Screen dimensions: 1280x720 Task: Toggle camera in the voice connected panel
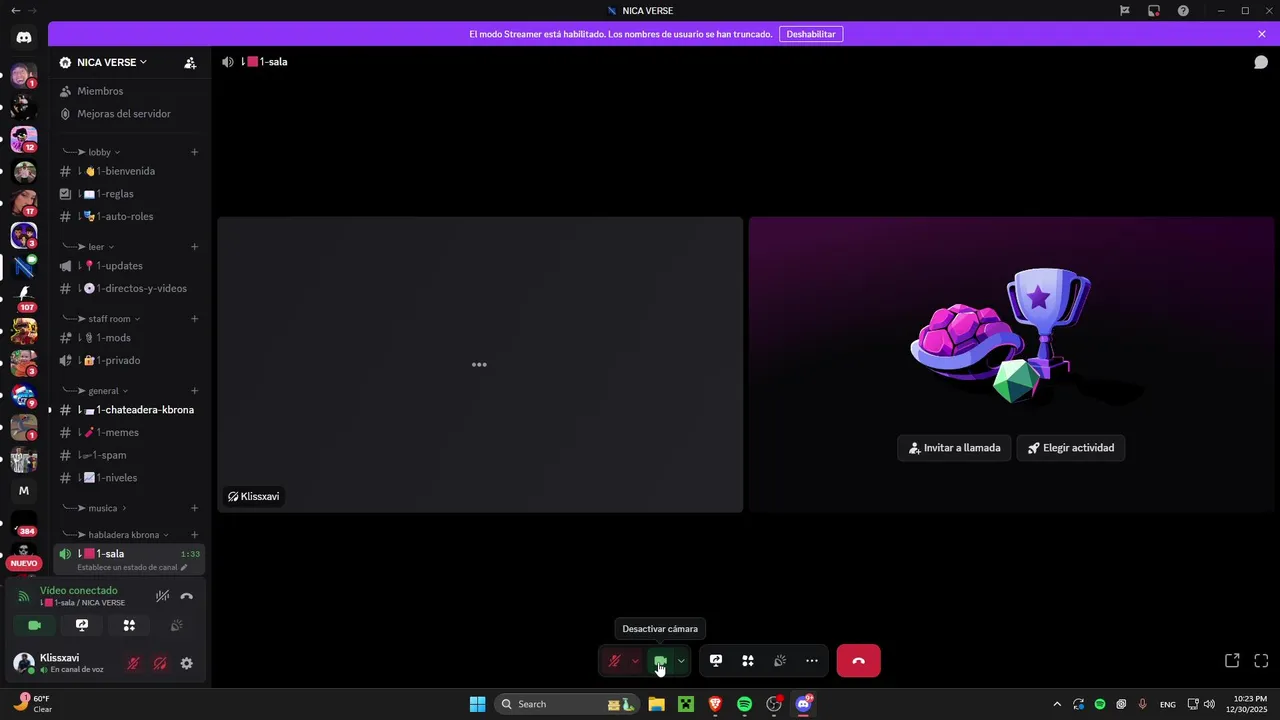[34, 625]
